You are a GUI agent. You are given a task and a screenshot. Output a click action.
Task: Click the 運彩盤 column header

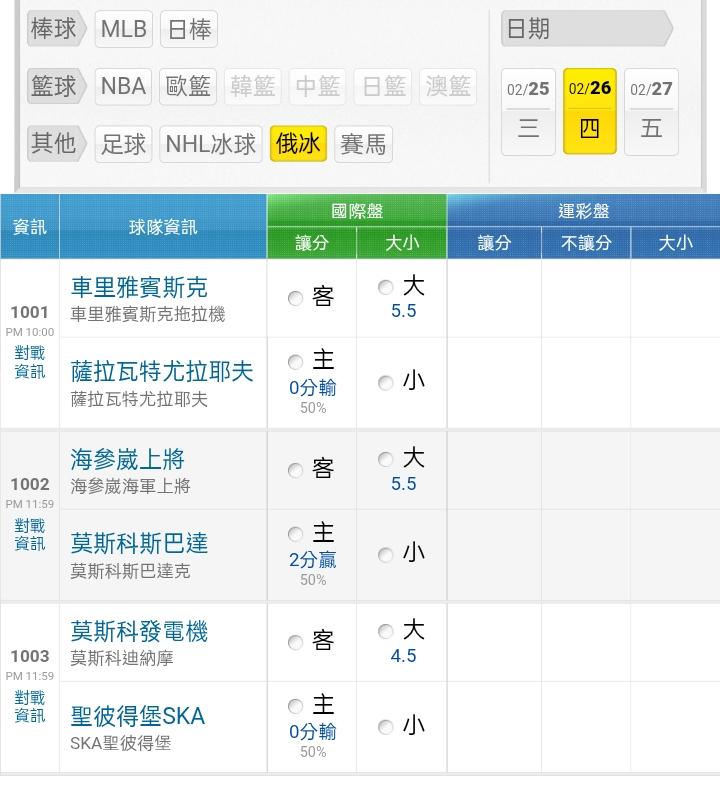click(584, 211)
